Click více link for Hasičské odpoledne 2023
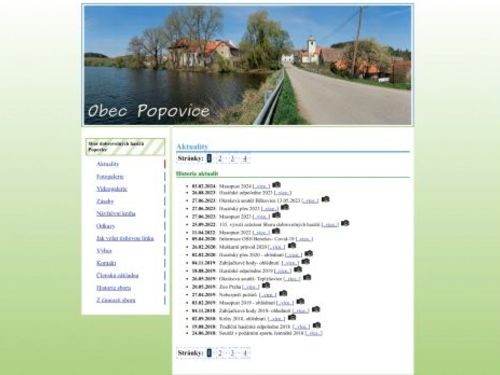Viewport: 500px width, 375px height. pyautogui.click(x=283, y=193)
